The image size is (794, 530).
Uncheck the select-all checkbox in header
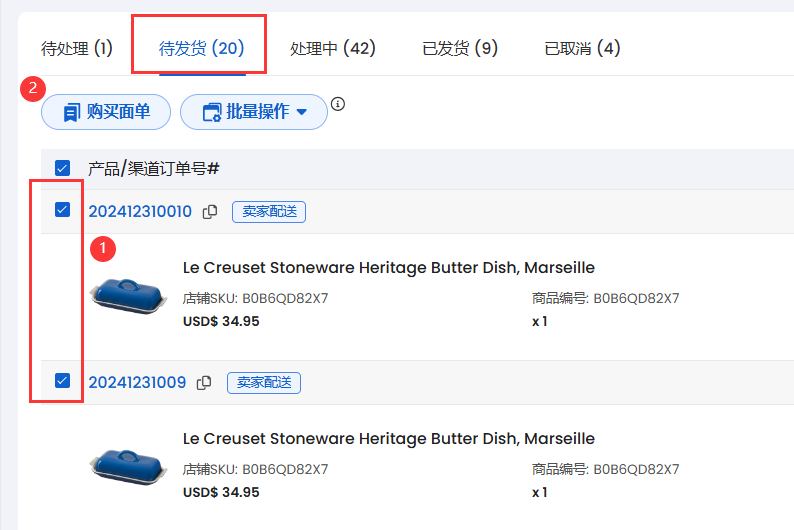pos(62,168)
